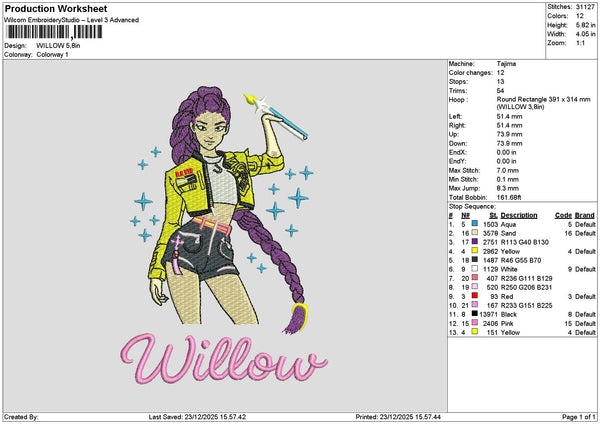Screen dimensions: 600x424
Task: Select the R233 G151 B225 swatch
Action: coord(474,305)
